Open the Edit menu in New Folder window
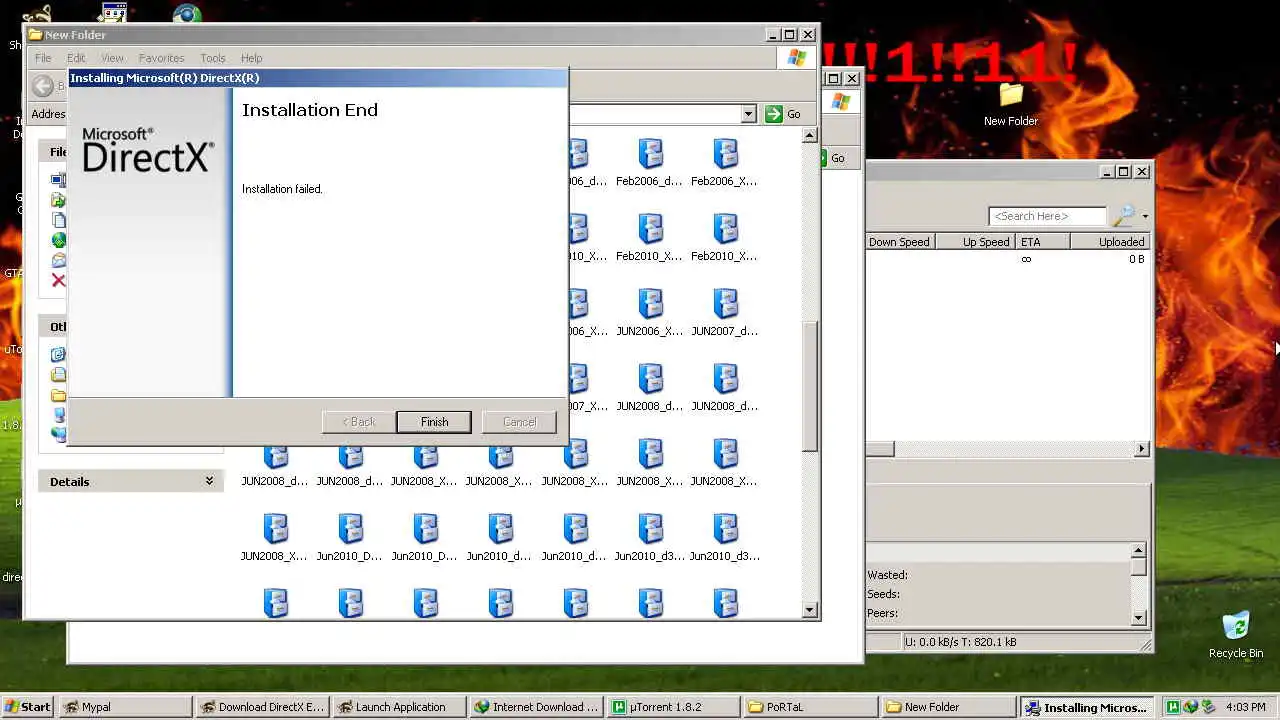This screenshot has height=720, width=1280. tap(76, 58)
